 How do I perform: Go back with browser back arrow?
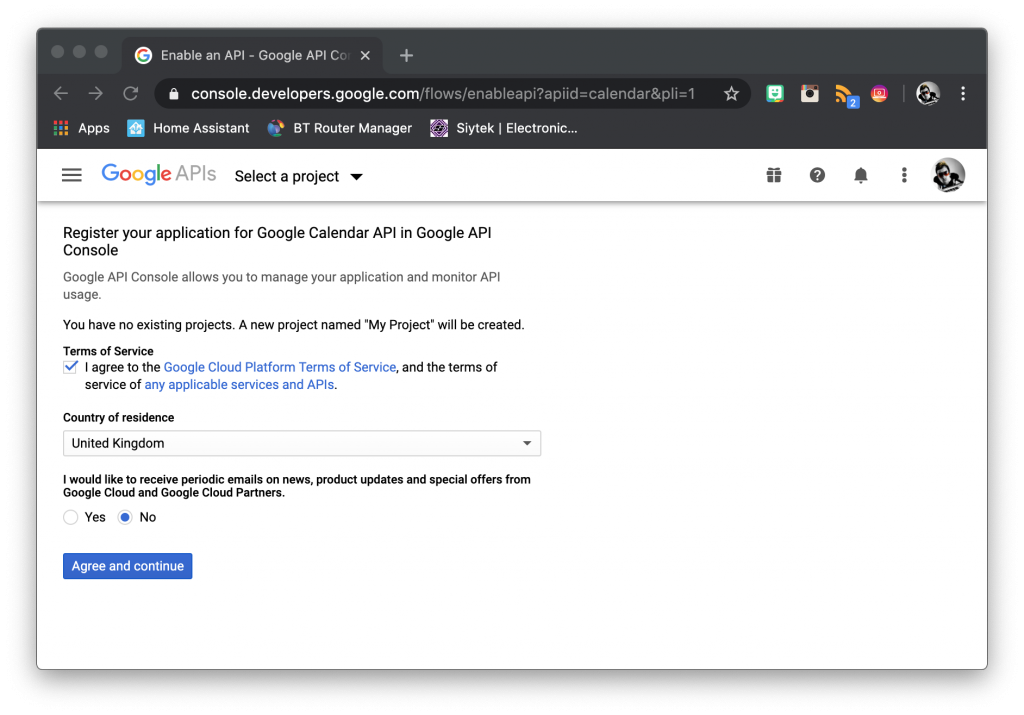[61, 93]
